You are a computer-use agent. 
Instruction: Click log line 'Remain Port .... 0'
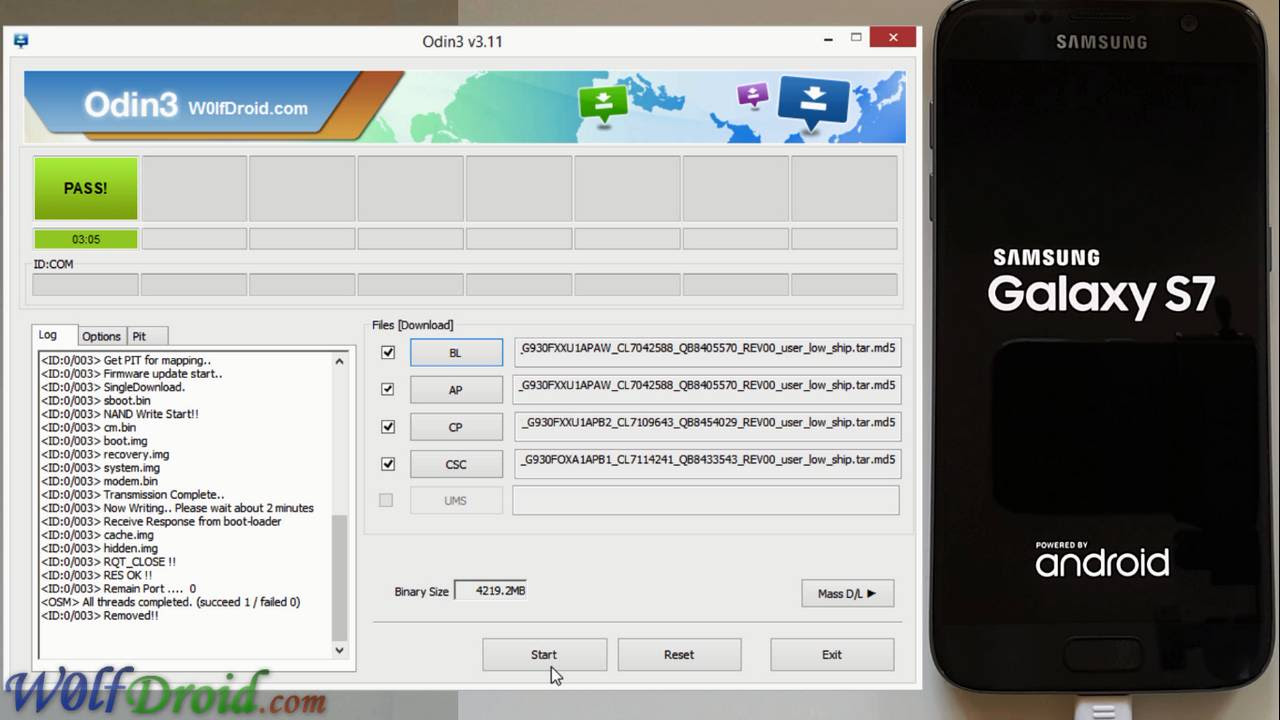click(118, 589)
